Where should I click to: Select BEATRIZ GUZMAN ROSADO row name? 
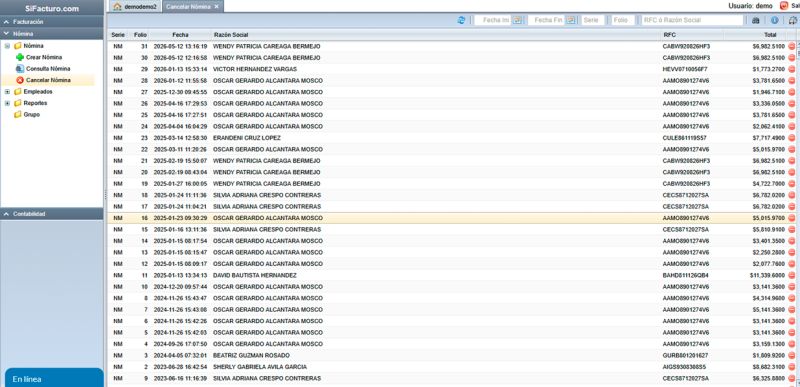(x=251, y=355)
